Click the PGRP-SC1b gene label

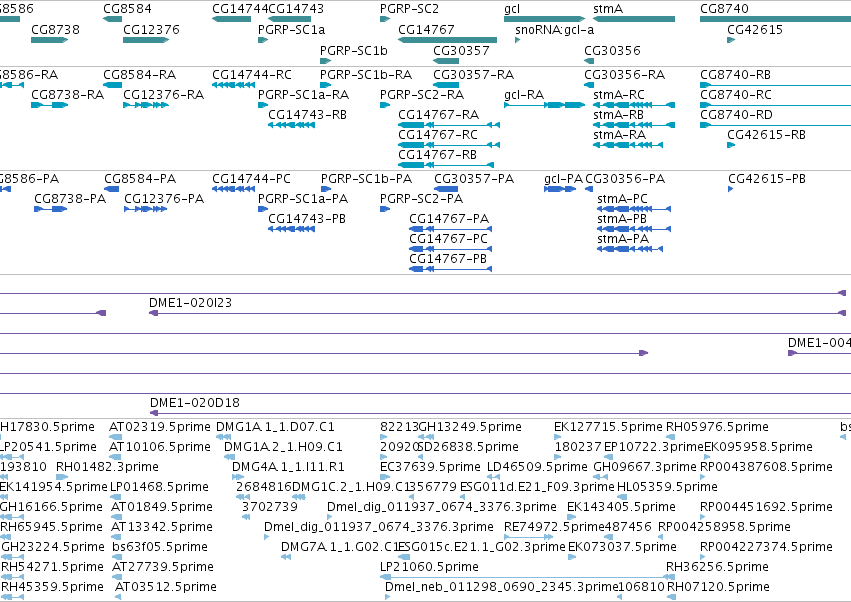coord(354,51)
